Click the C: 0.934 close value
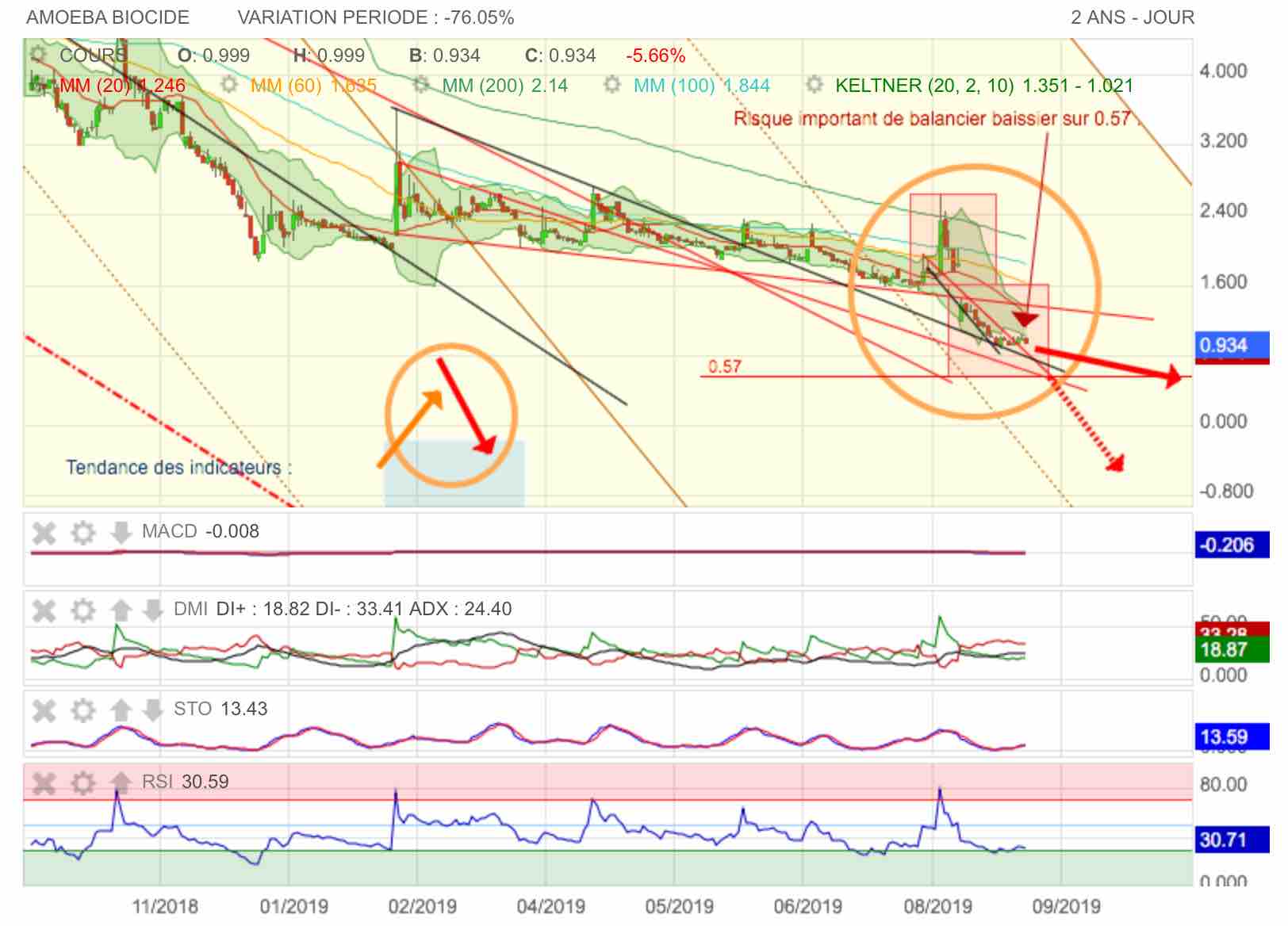This screenshot has width=1288, height=926. click(560, 55)
